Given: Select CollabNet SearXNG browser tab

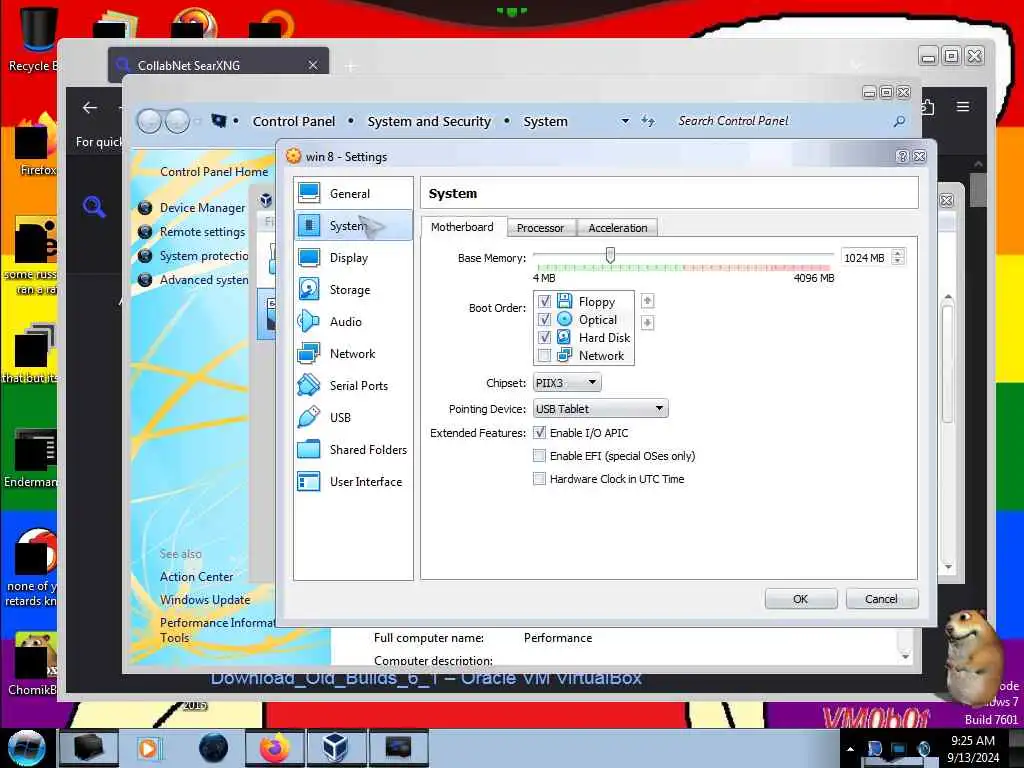Looking at the screenshot, I should (x=219, y=65).
